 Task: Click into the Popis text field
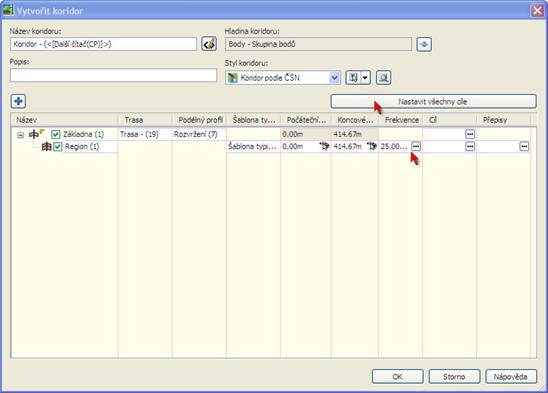(x=114, y=75)
